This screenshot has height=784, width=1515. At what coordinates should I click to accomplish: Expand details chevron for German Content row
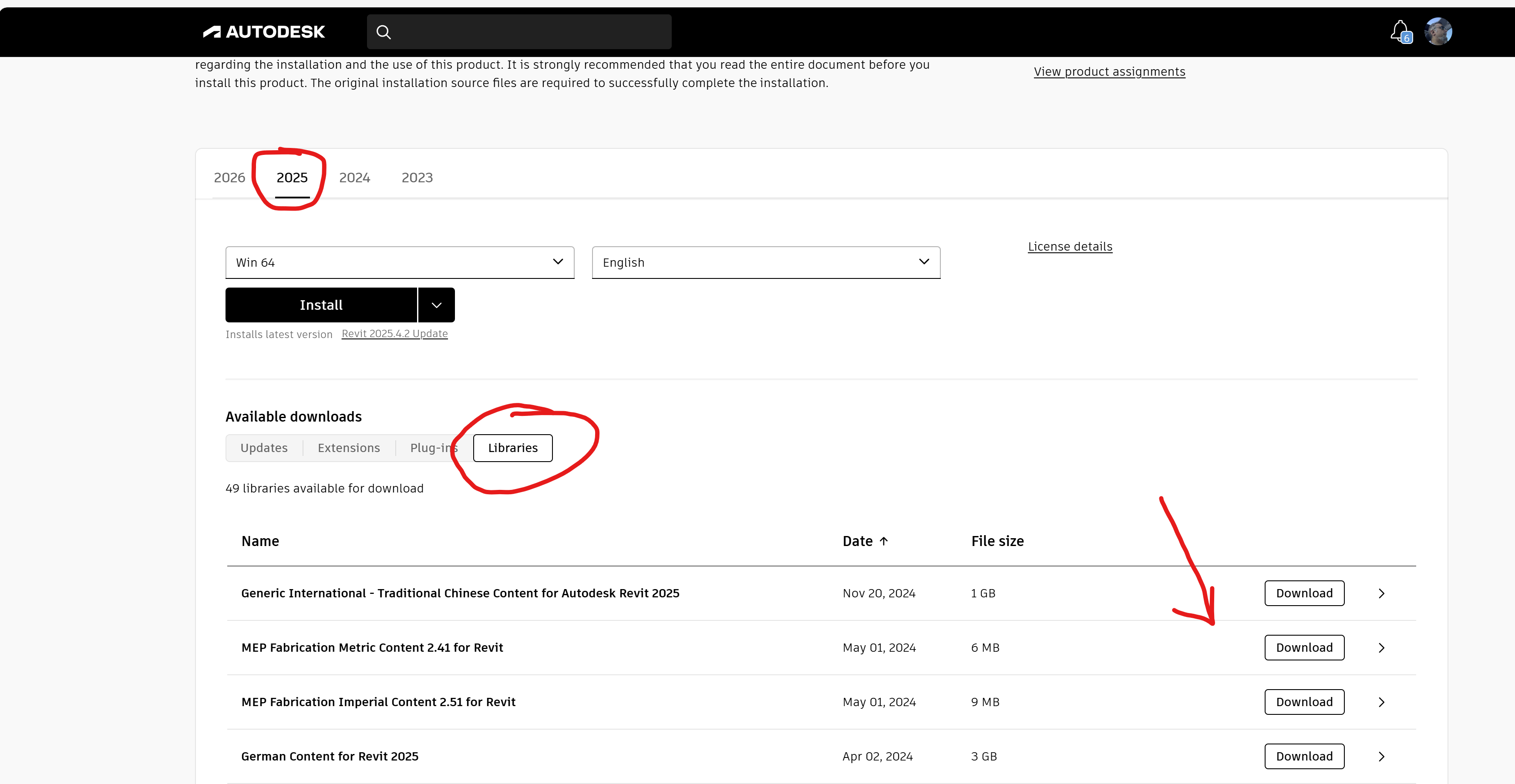(x=1381, y=757)
